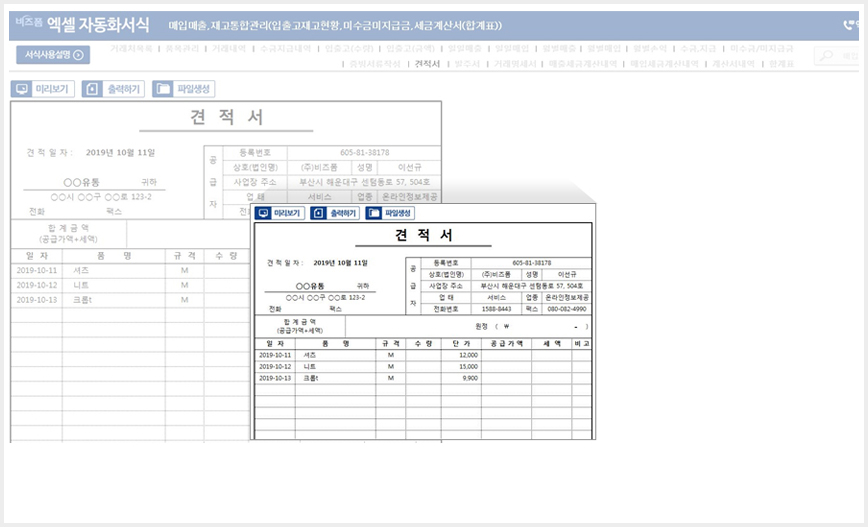Screen dimensions: 868x527
Task: Select the 2019-10-13 row in the enlarged sheet
Action: point(423,378)
